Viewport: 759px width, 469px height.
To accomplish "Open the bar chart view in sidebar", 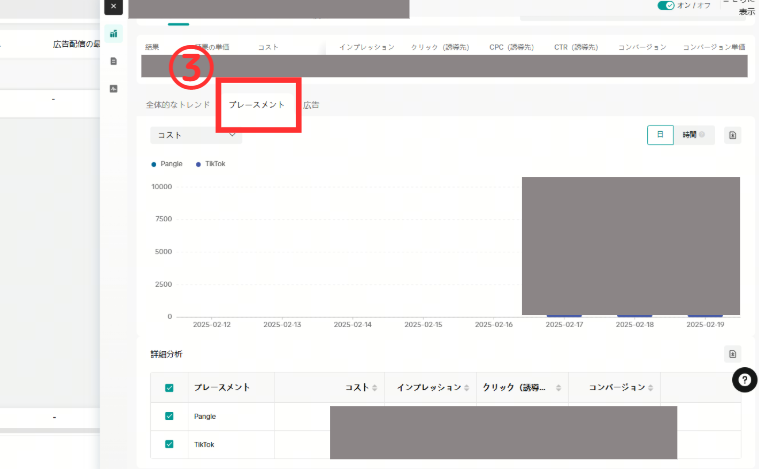I will point(114,34).
